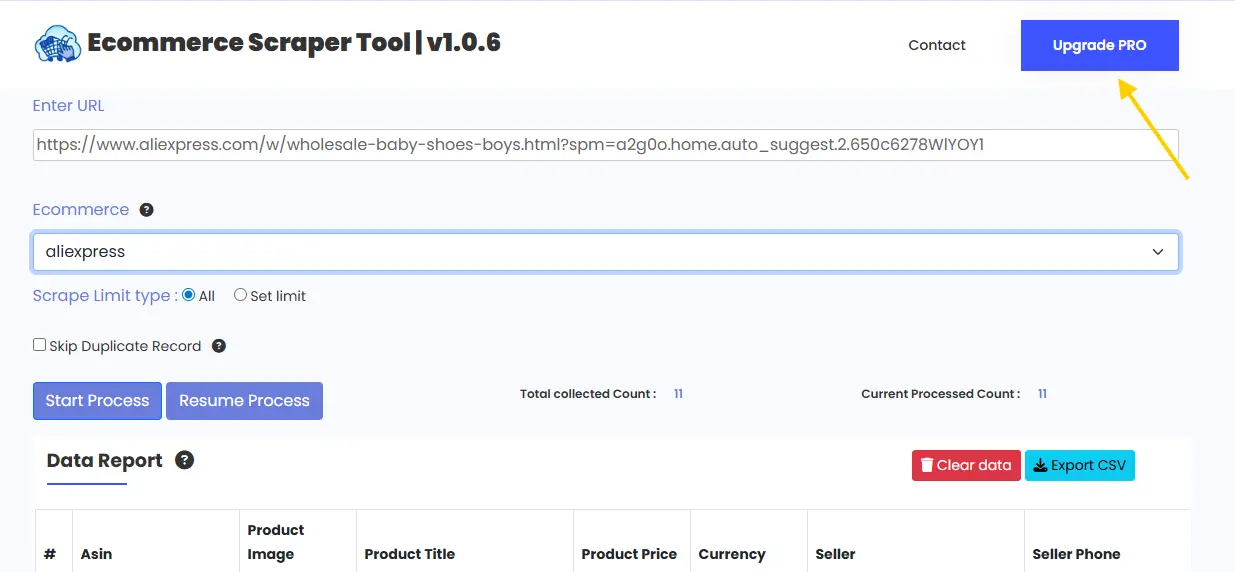Image resolution: width=1235 pixels, height=572 pixels.
Task: Click the red Clear data button
Action: [966, 466]
